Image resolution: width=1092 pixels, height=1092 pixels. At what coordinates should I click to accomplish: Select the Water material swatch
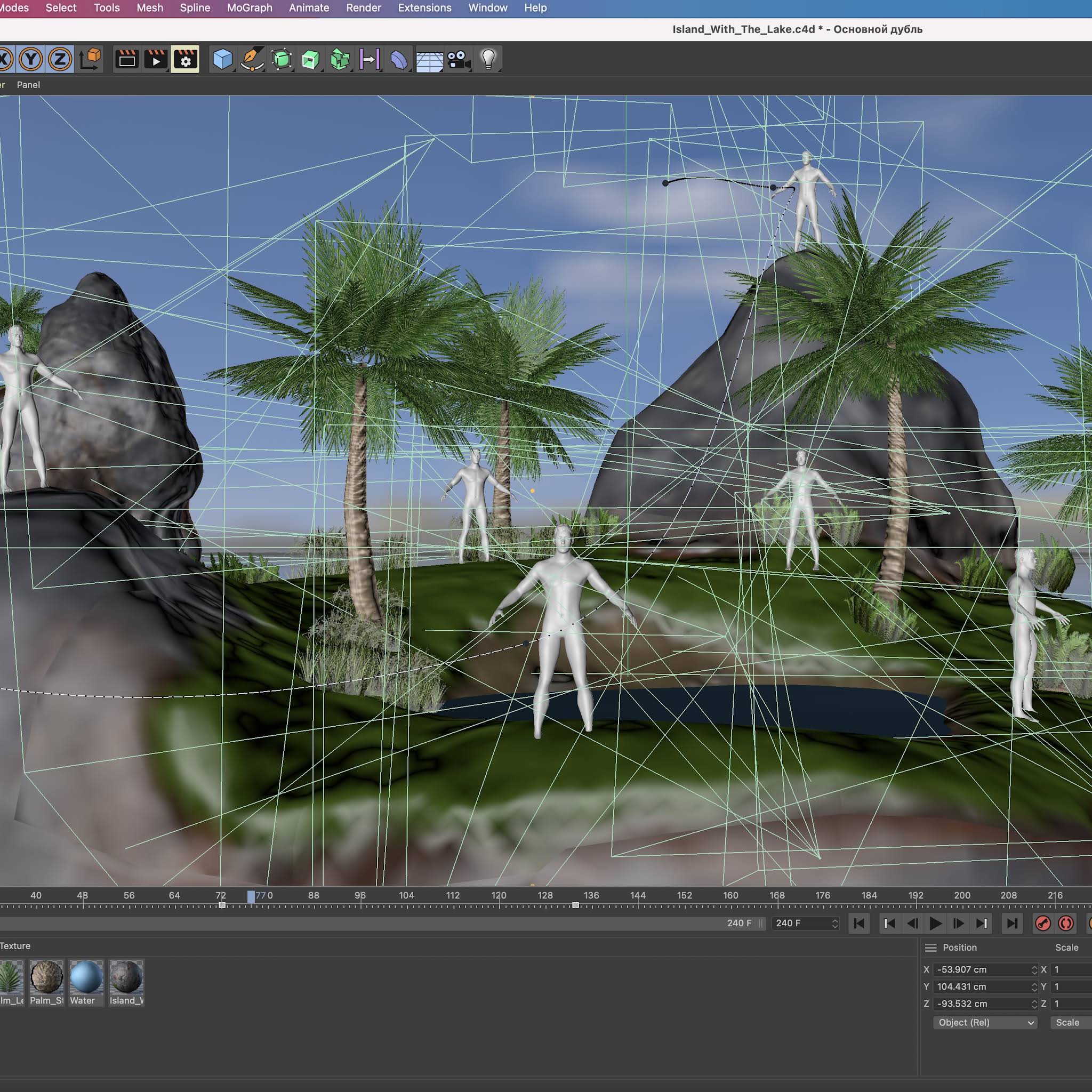pos(86,982)
